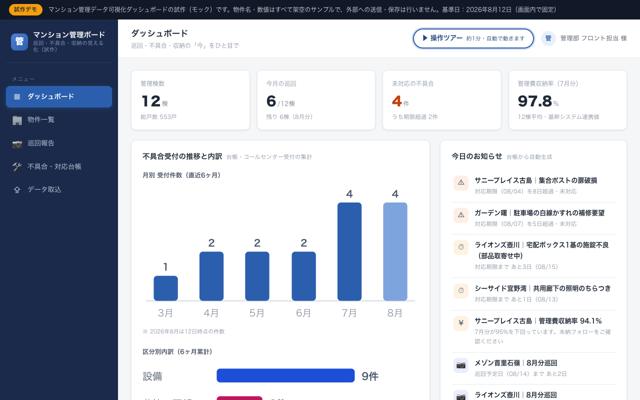Open 巡回報告 in the sidebar menu
Viewport: 640px width, 400px height.
click(x=59, y=143)
